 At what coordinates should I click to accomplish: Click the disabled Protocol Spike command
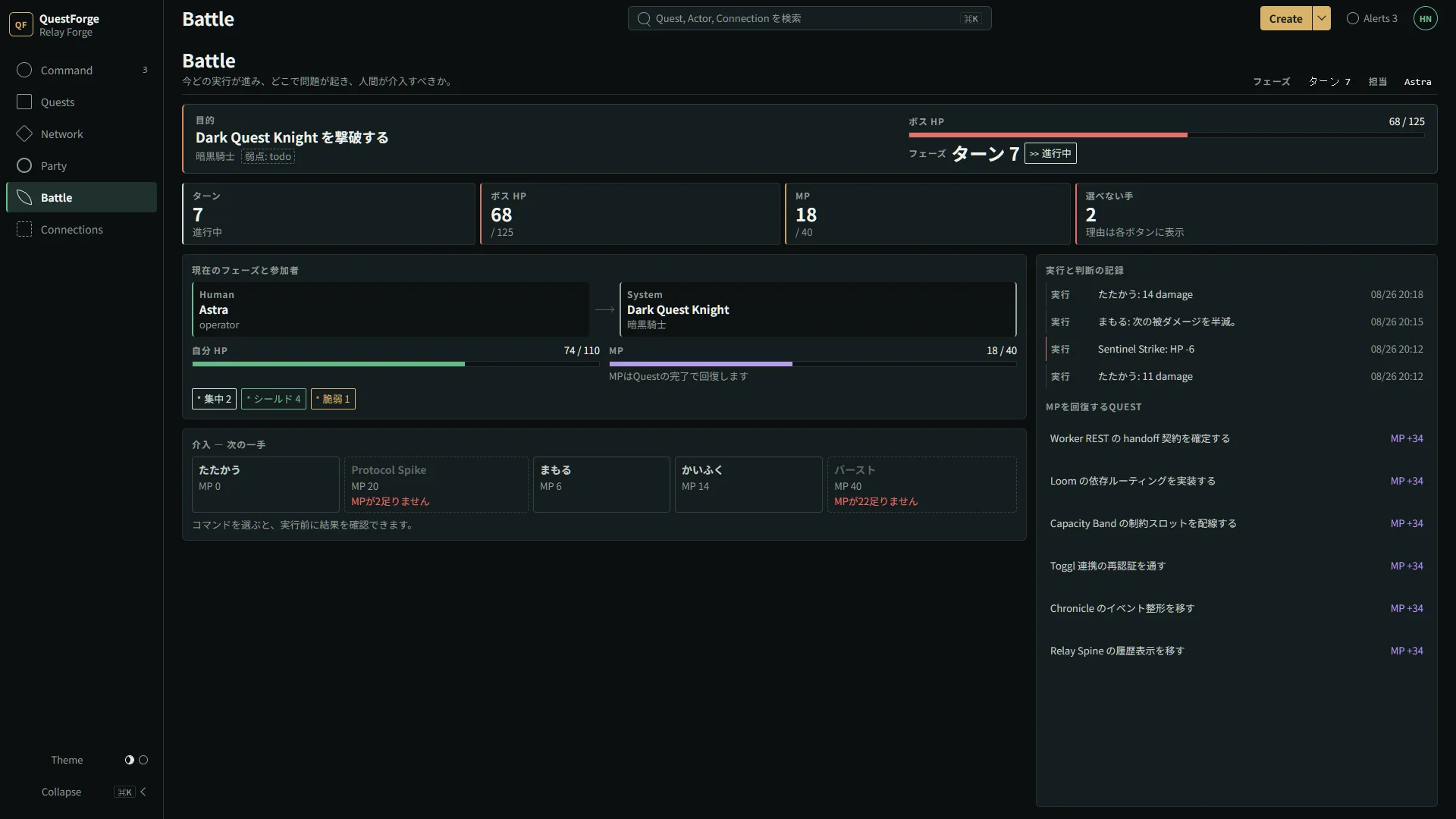pos(436,484)
